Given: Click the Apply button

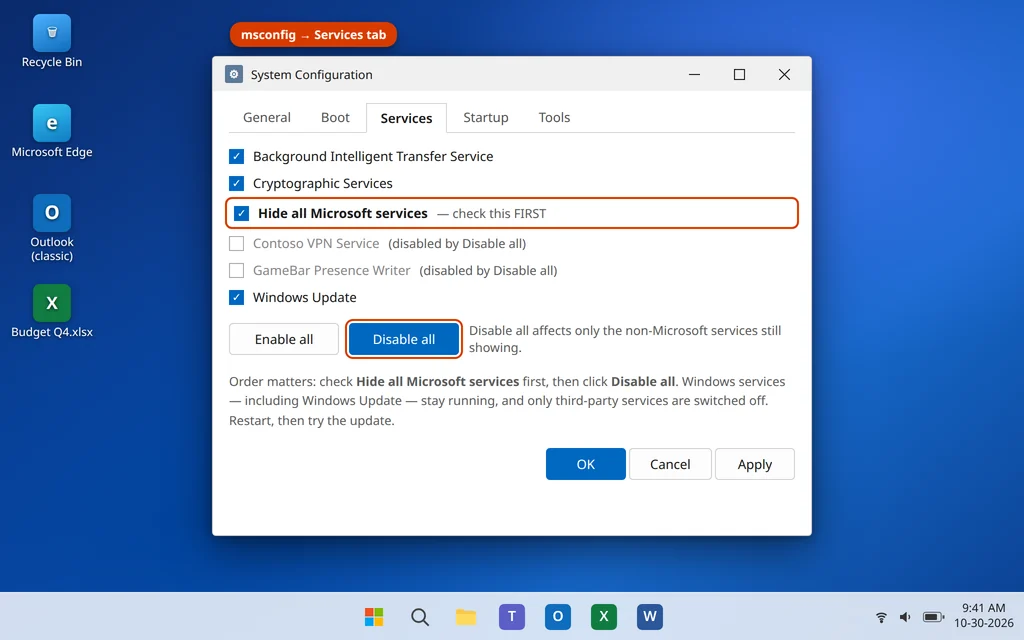Looking at the screenshot, I should (x=755, y=464).
